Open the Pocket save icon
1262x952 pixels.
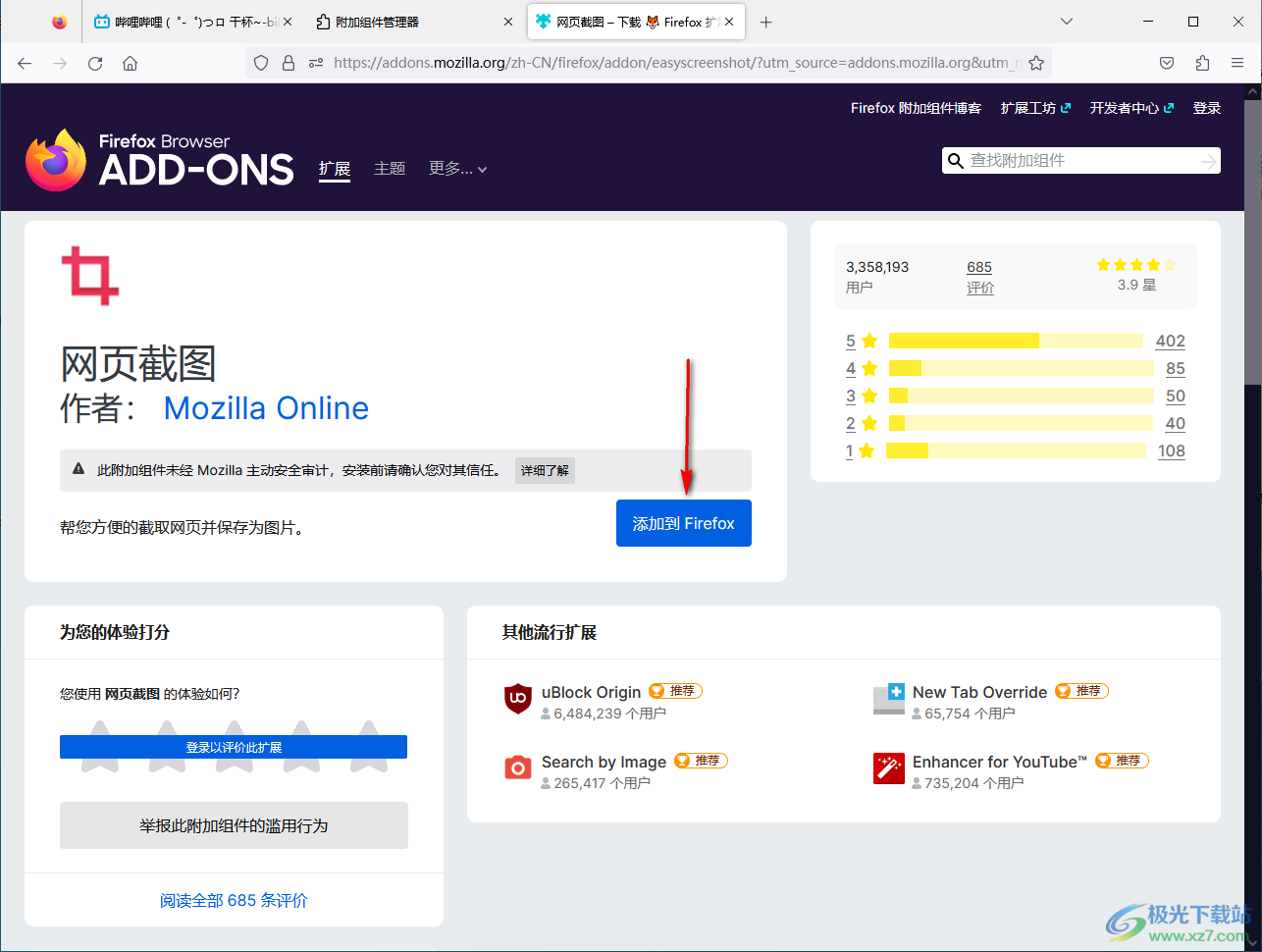1167,63
